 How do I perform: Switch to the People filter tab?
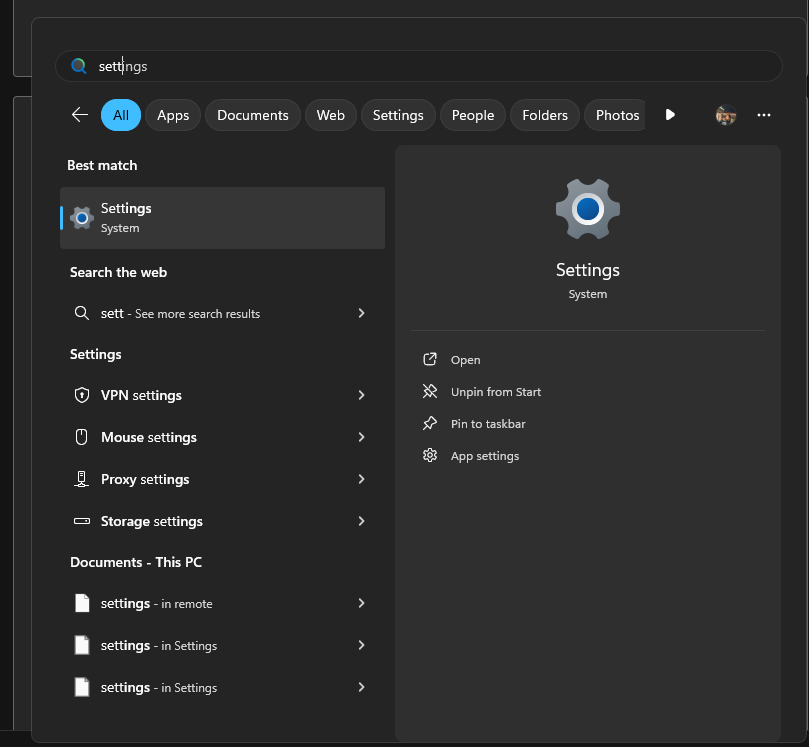tap(473, 115)
